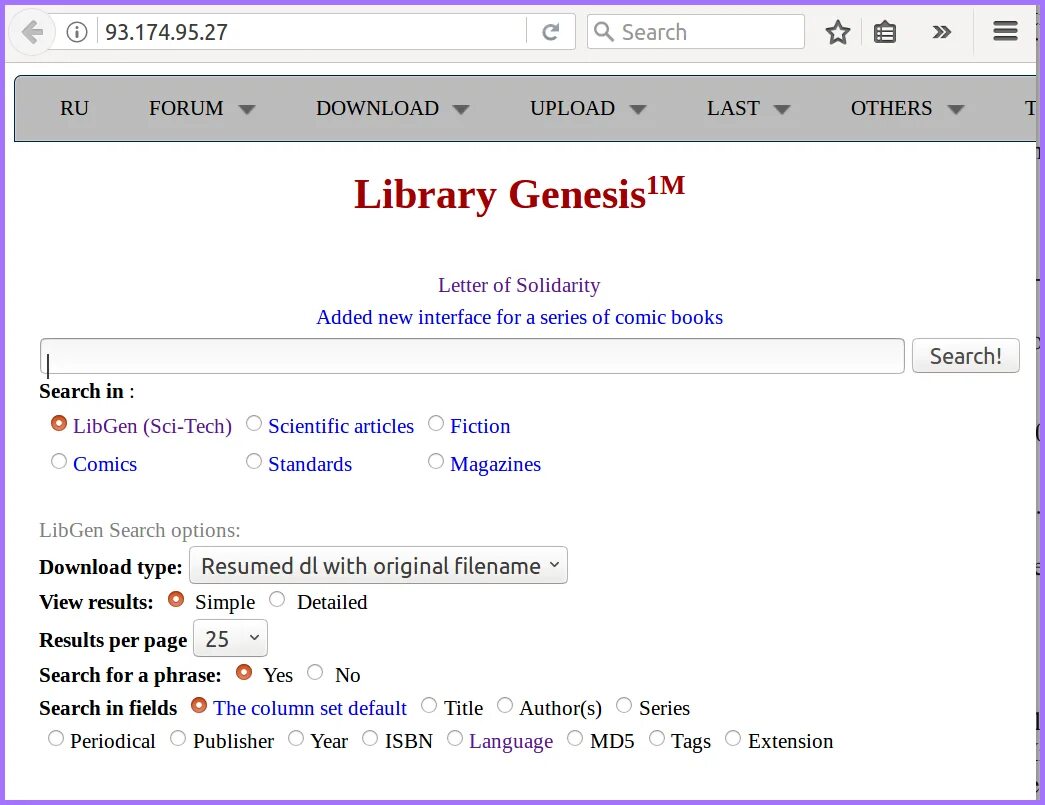The width and height of the screenshot is (1045, 805).
Task: Switch language via the RU menu item
Action: pyautogui.click(x=74, y=108)
